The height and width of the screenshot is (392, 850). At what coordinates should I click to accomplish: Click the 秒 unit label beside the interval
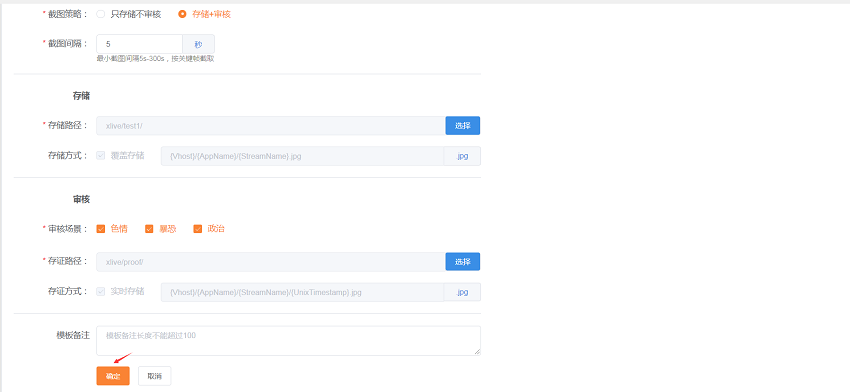click(198, 44)
